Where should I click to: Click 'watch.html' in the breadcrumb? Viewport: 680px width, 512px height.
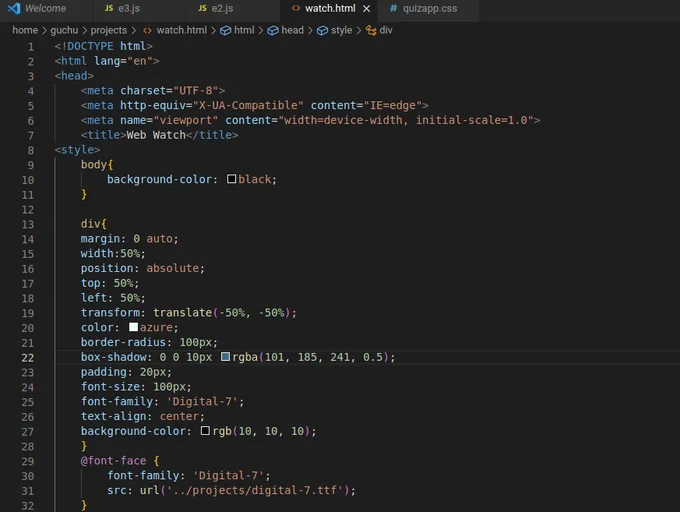pos(182,30)
